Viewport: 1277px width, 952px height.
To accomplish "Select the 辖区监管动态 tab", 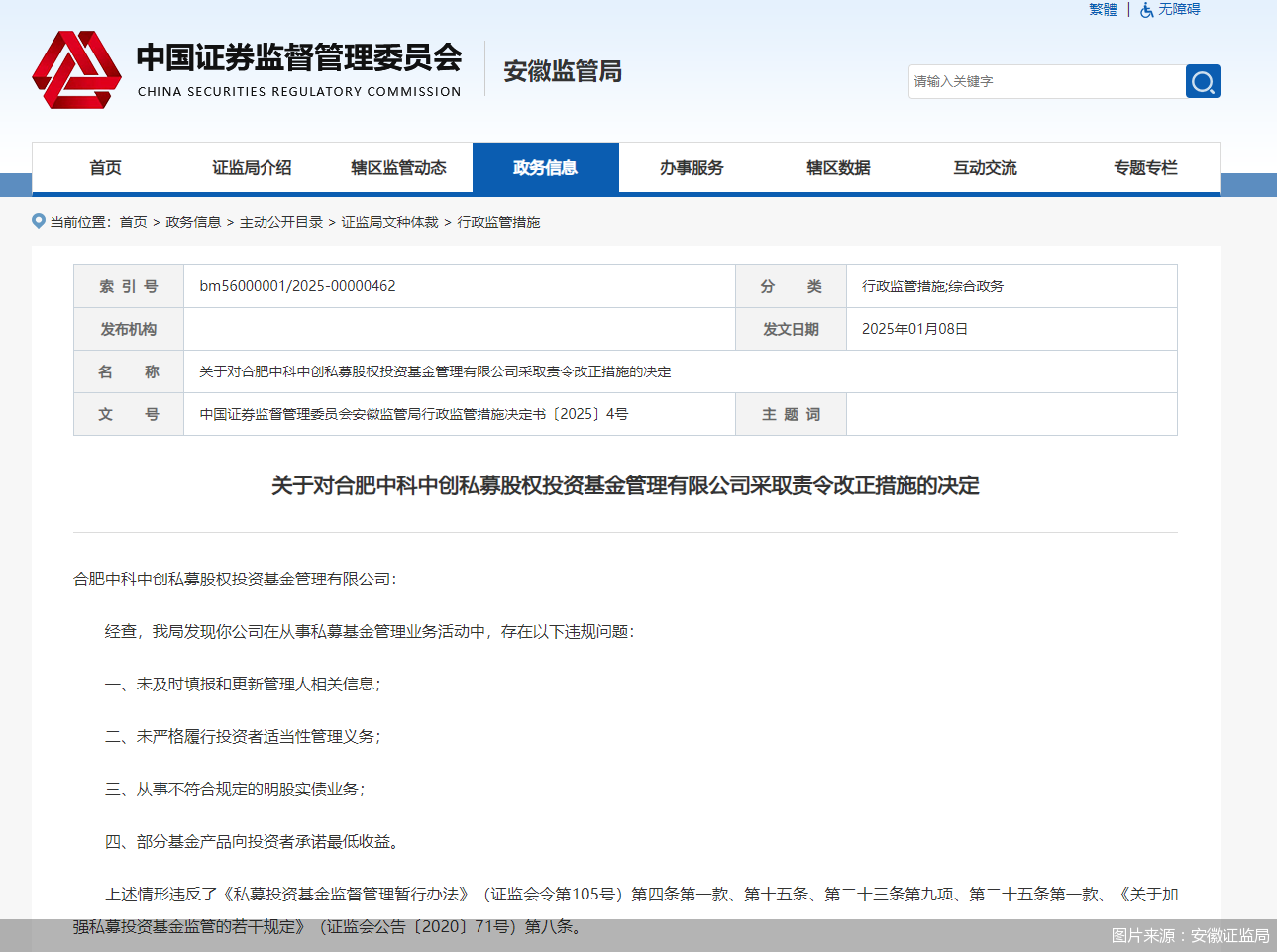I will click(x=398, y=168).
